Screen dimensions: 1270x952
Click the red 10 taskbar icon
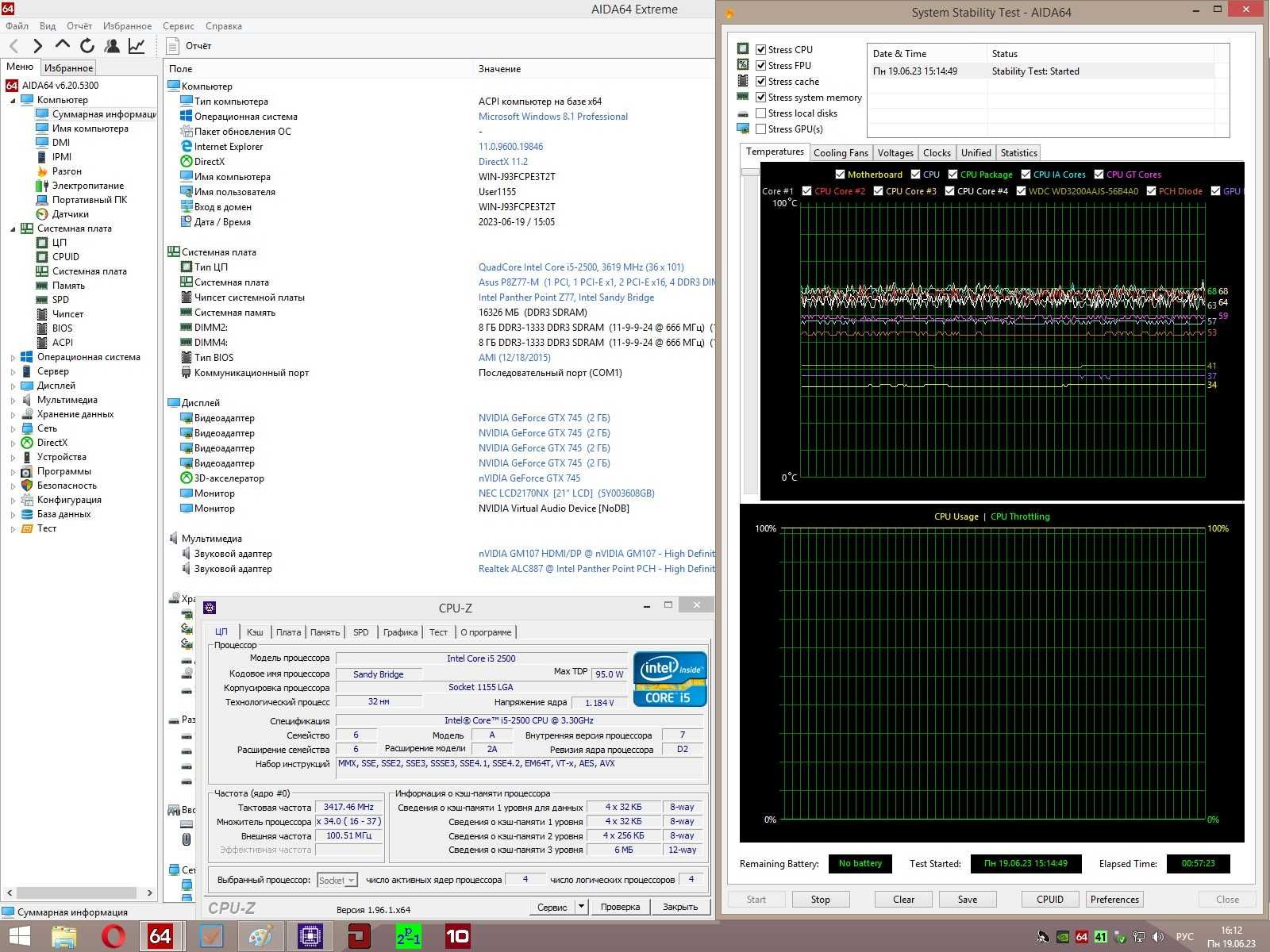point(458,937)
